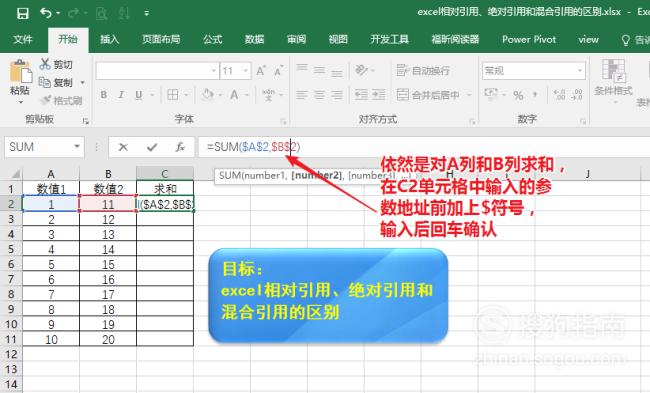Viewport: 650px width, 393px height.
Task: Expand the 粘贴 options arrow
Action: (x=20, y=102)
